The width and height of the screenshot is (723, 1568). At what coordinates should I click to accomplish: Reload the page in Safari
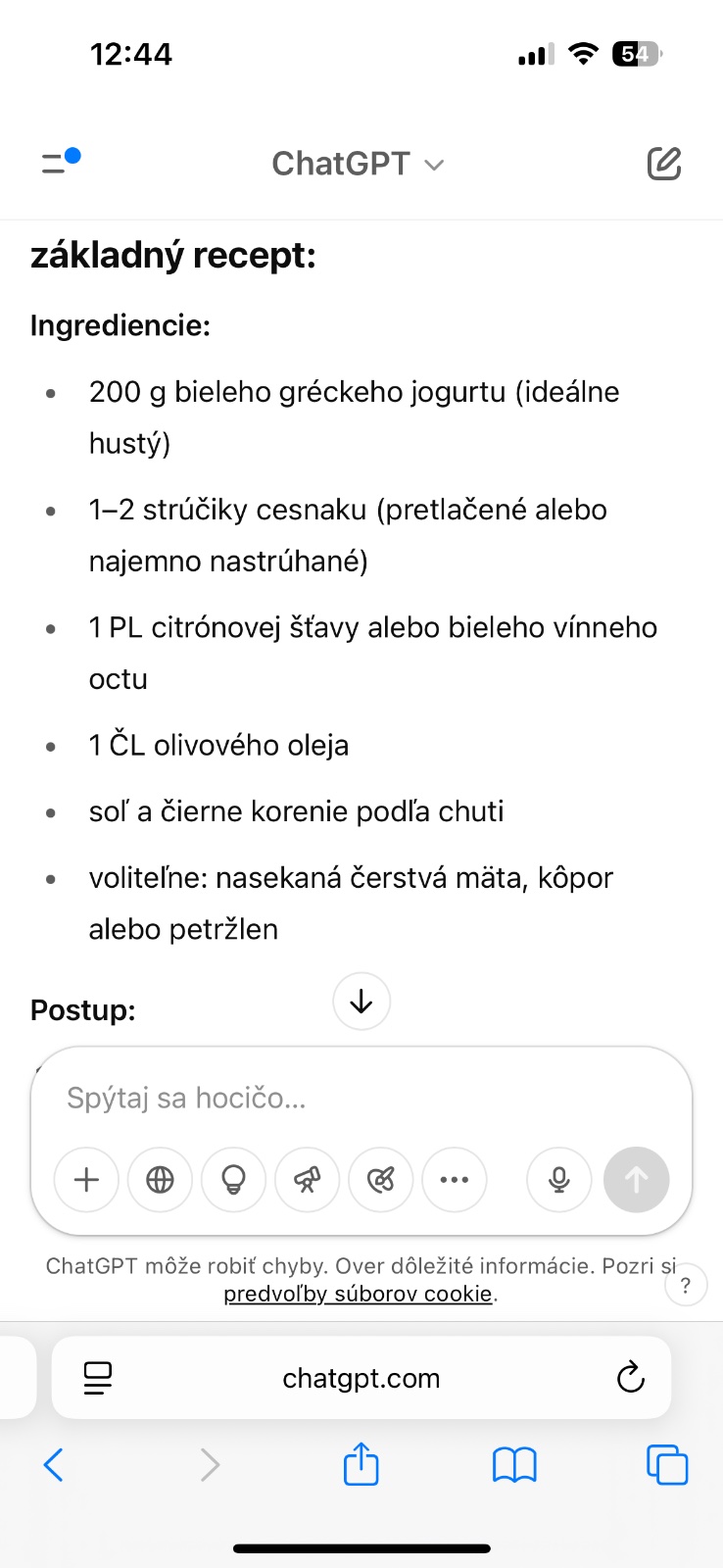point(630,1378)
